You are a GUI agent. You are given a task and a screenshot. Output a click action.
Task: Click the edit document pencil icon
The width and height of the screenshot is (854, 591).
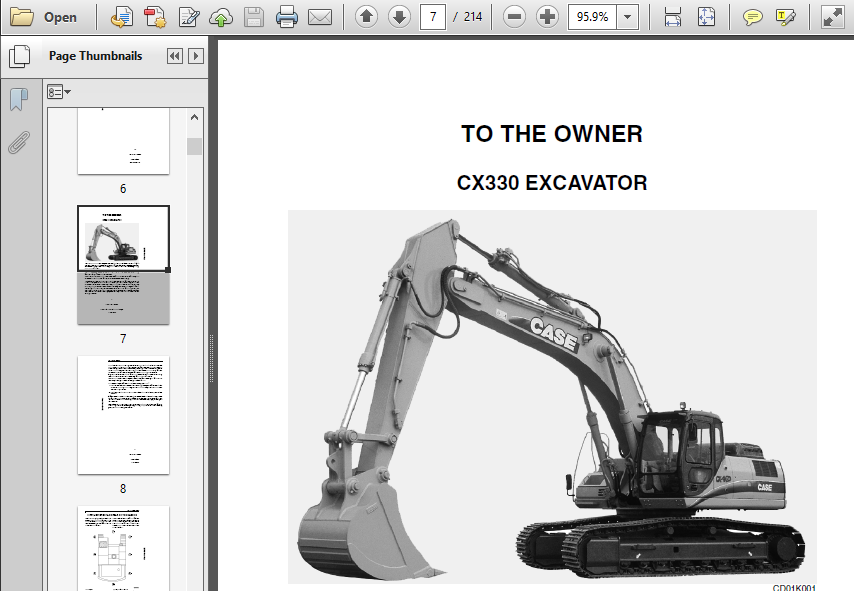188,17
